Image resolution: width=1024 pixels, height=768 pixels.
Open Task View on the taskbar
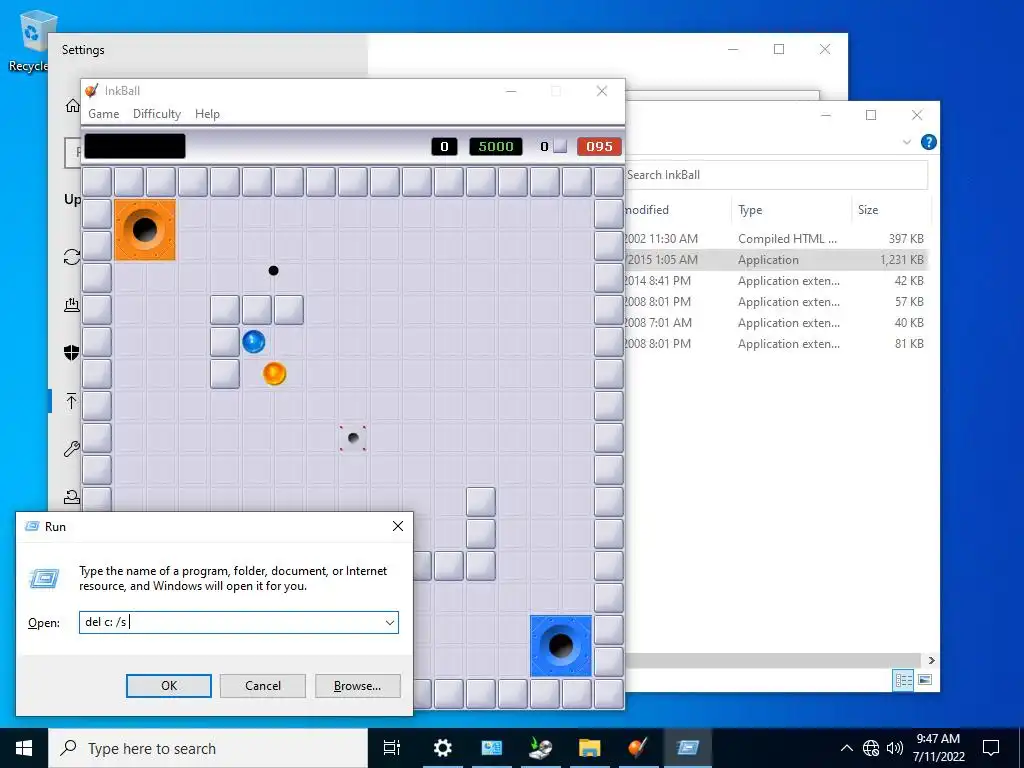tap(392, 748)
